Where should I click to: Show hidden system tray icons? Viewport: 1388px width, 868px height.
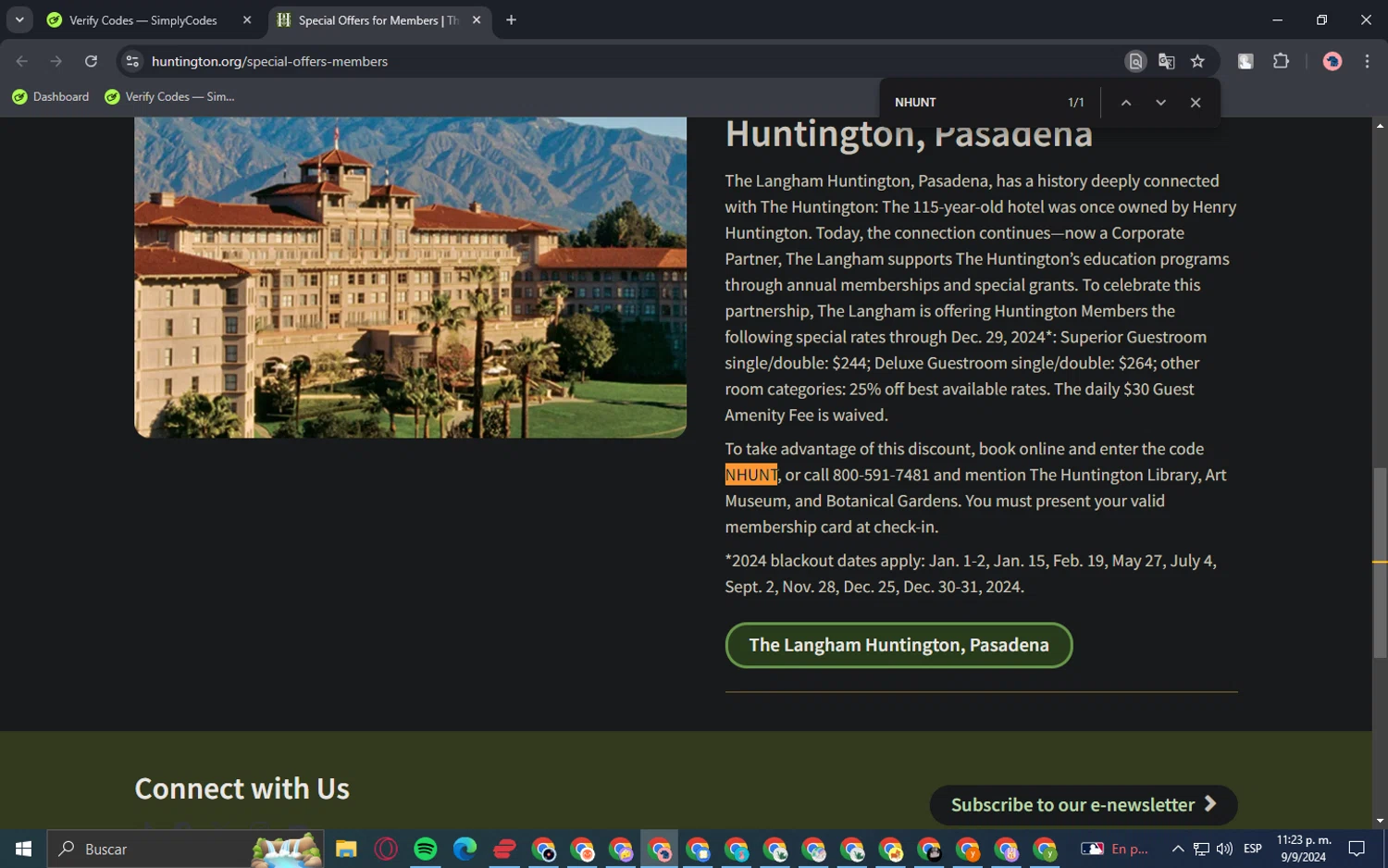coord(1177,849)
